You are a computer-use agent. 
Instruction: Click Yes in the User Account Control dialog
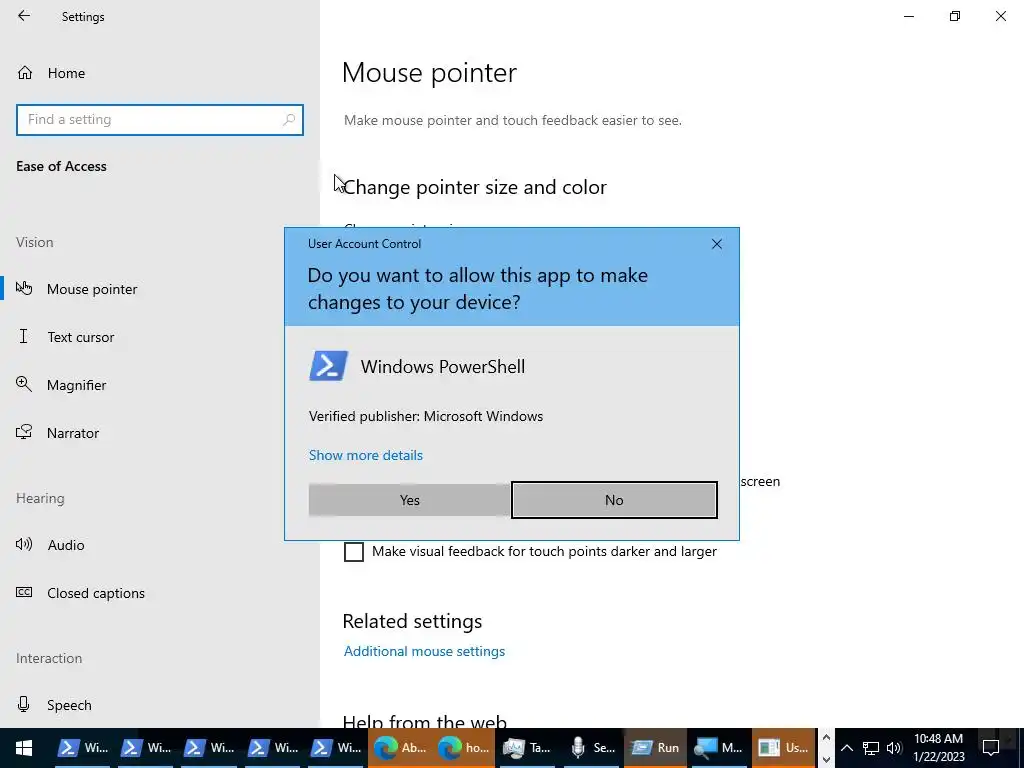(x=409, y=500)
